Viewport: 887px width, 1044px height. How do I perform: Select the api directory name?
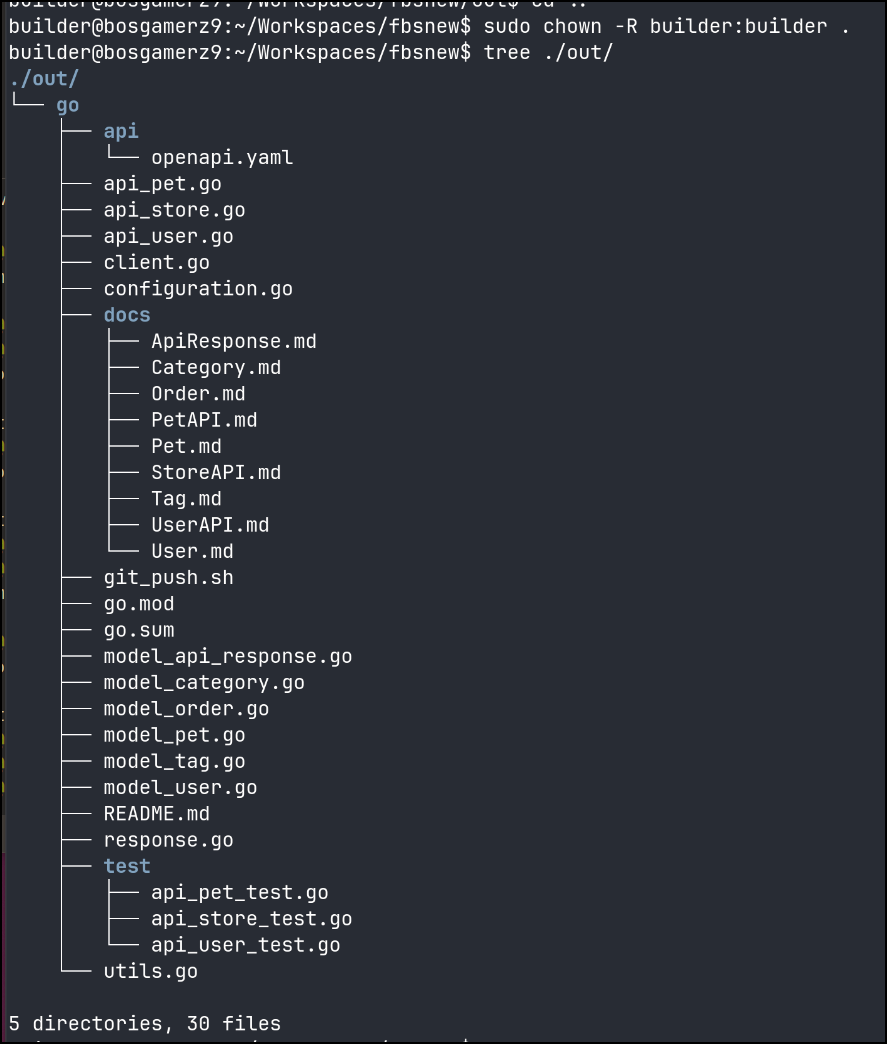coord(121,131)
